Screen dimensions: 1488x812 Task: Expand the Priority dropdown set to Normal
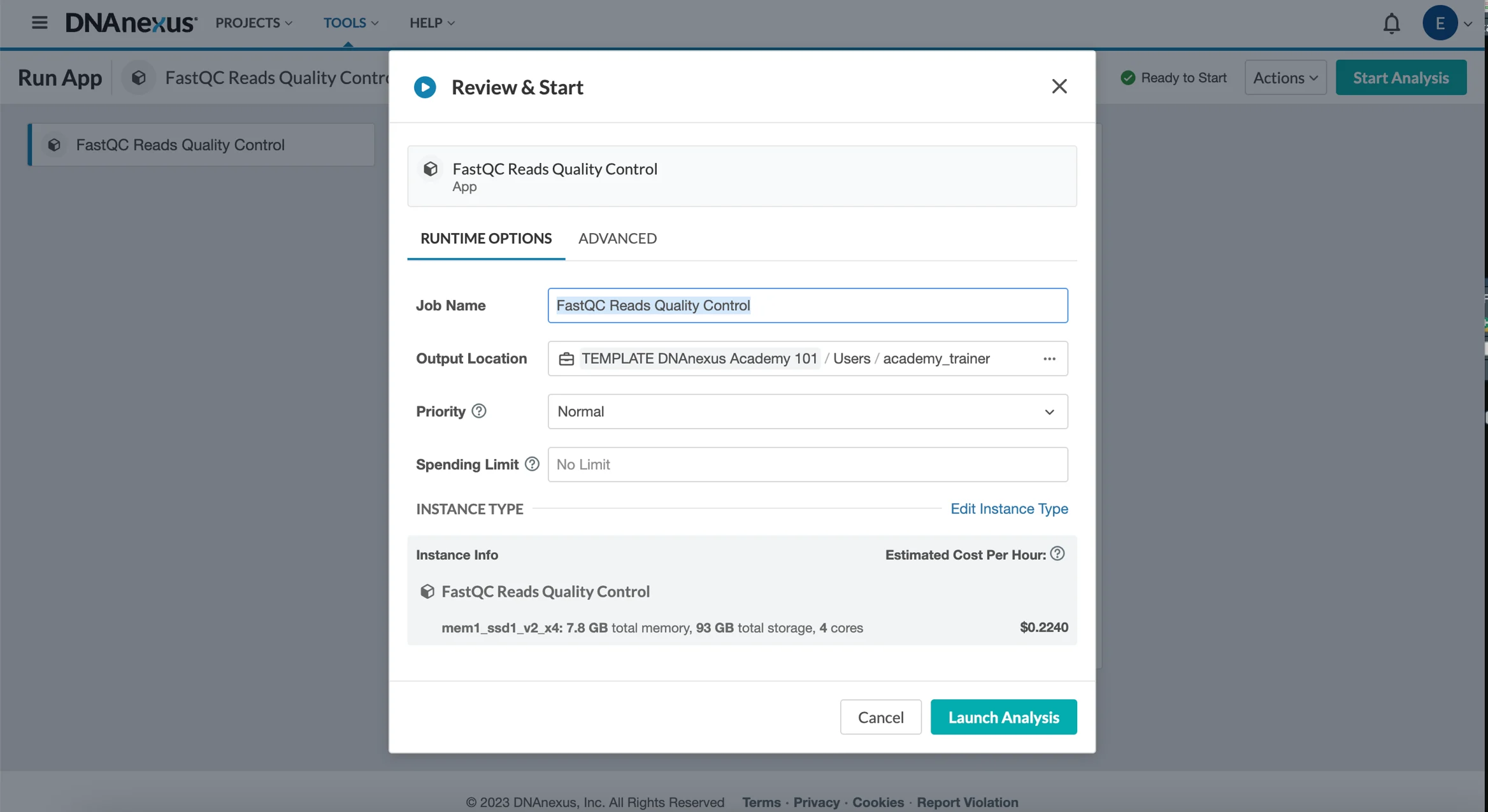pyautogui.click(x=807, y=411)
